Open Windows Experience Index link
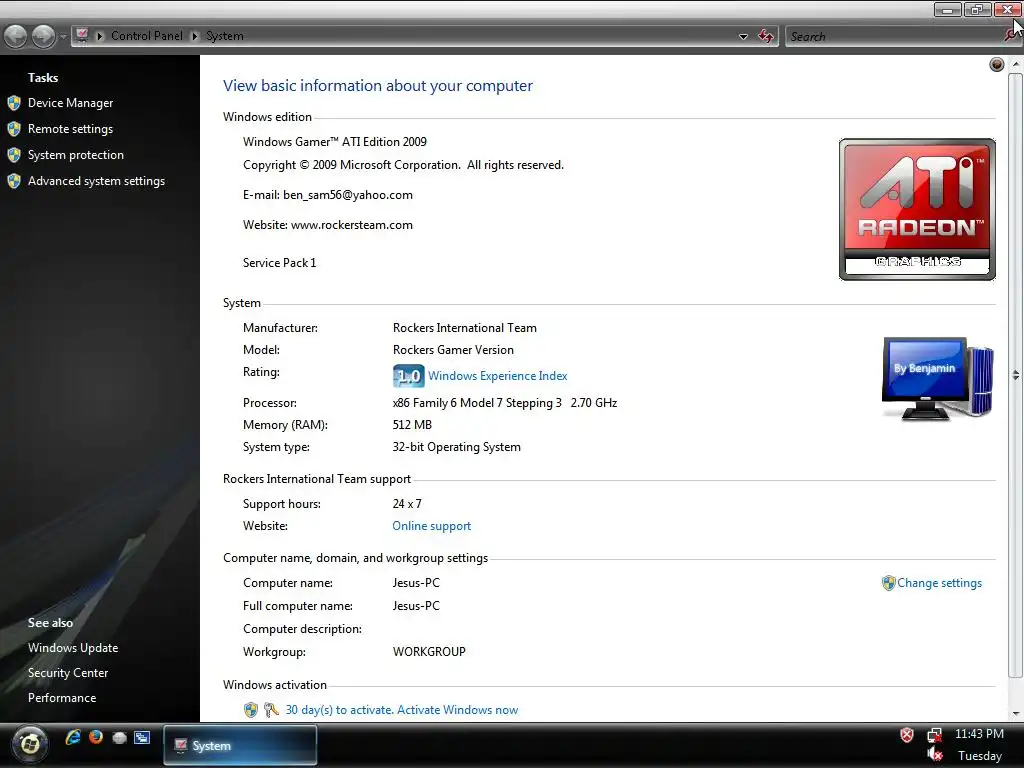1024x768 pixels. [497, 376]
